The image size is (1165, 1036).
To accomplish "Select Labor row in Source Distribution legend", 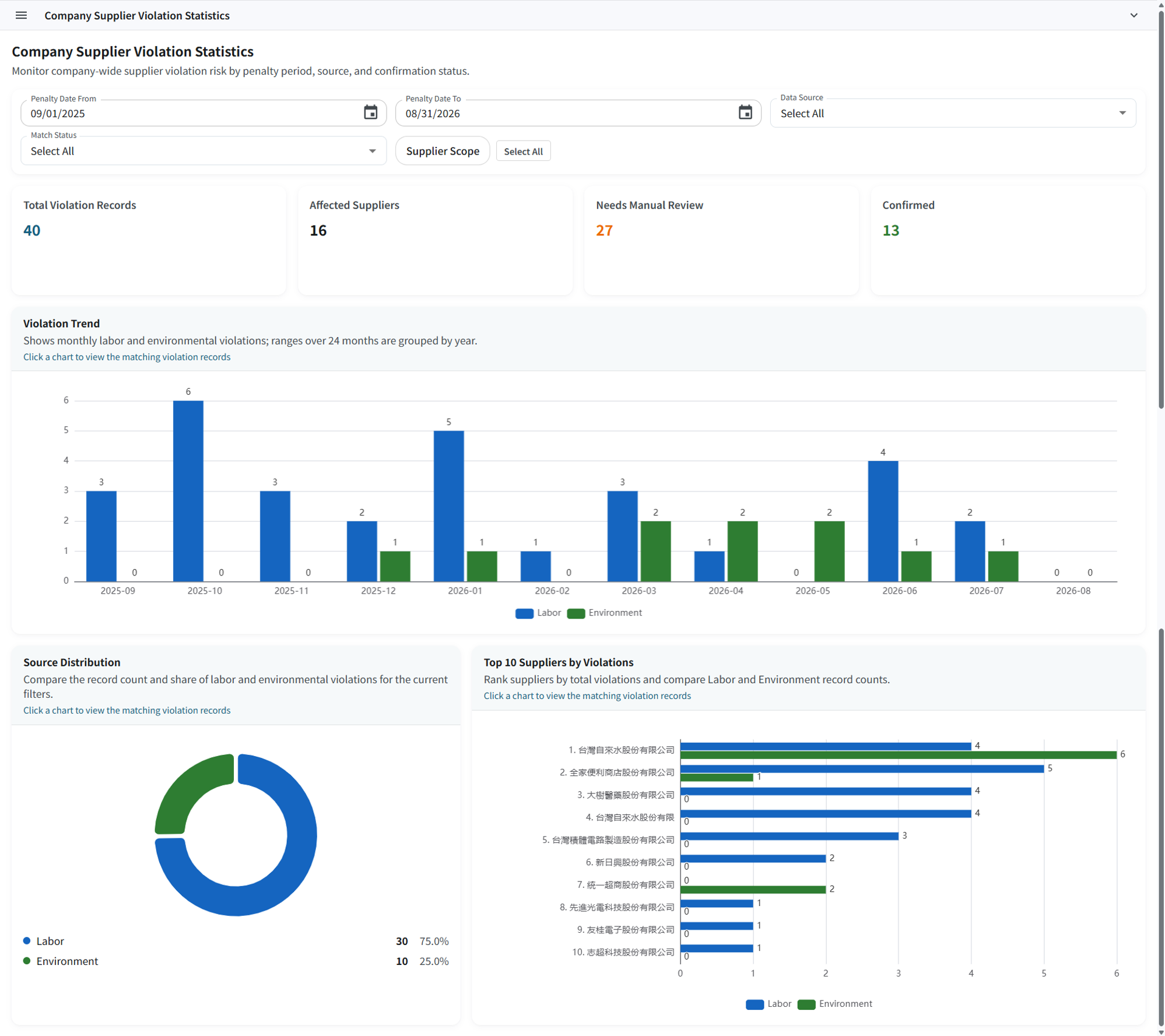I will click(236, 941).
